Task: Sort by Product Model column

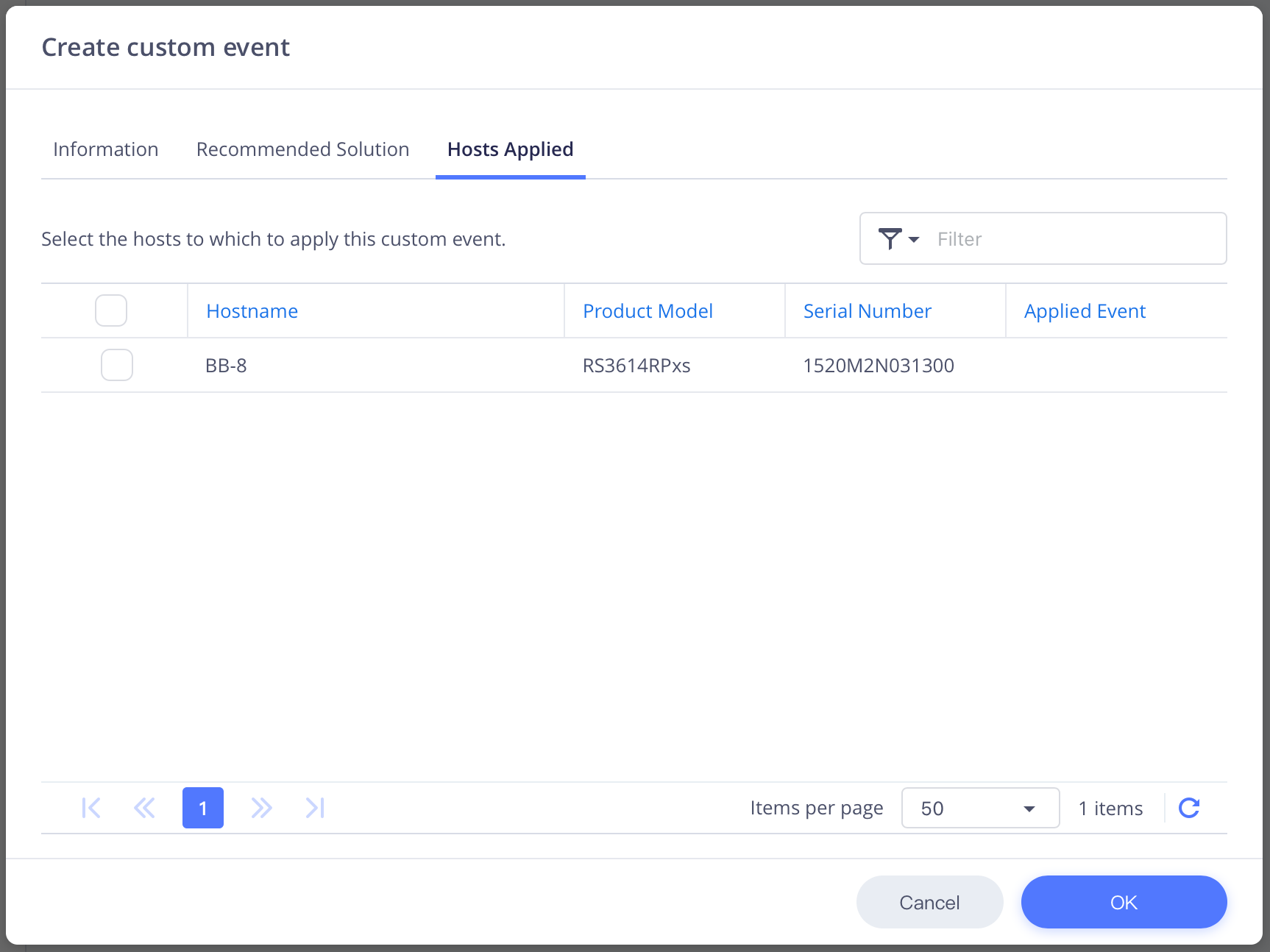Action: pos(648,311)
